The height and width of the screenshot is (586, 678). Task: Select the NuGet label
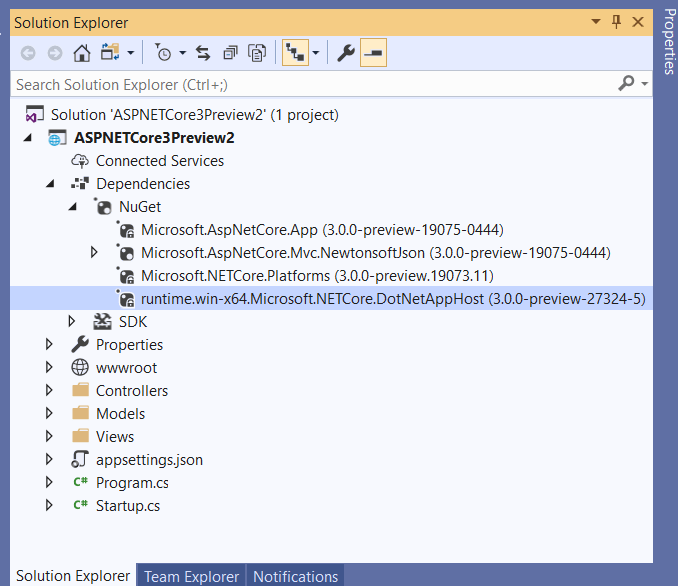[x=140, y=206]
